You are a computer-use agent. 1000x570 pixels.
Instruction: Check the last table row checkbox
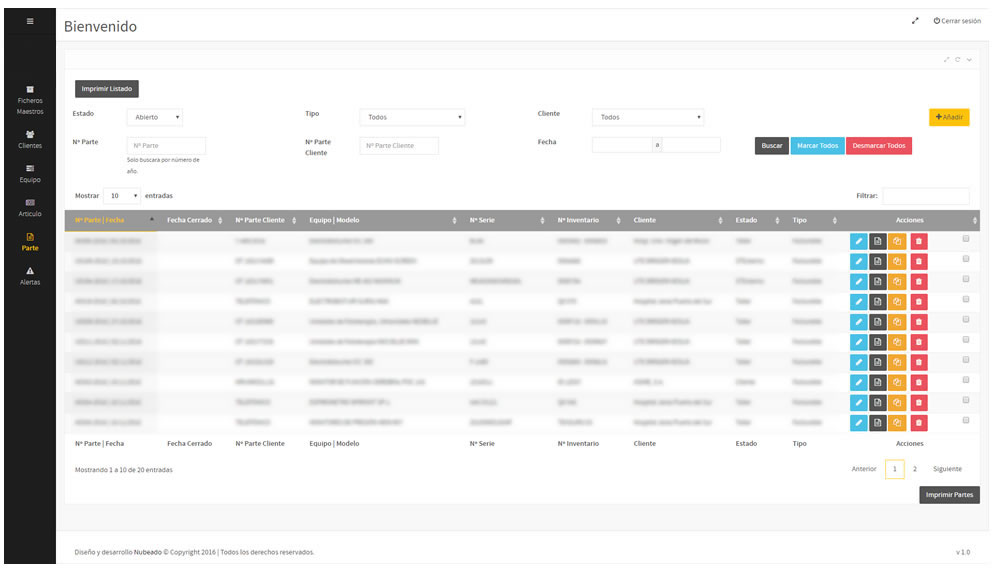pos(966,420)
